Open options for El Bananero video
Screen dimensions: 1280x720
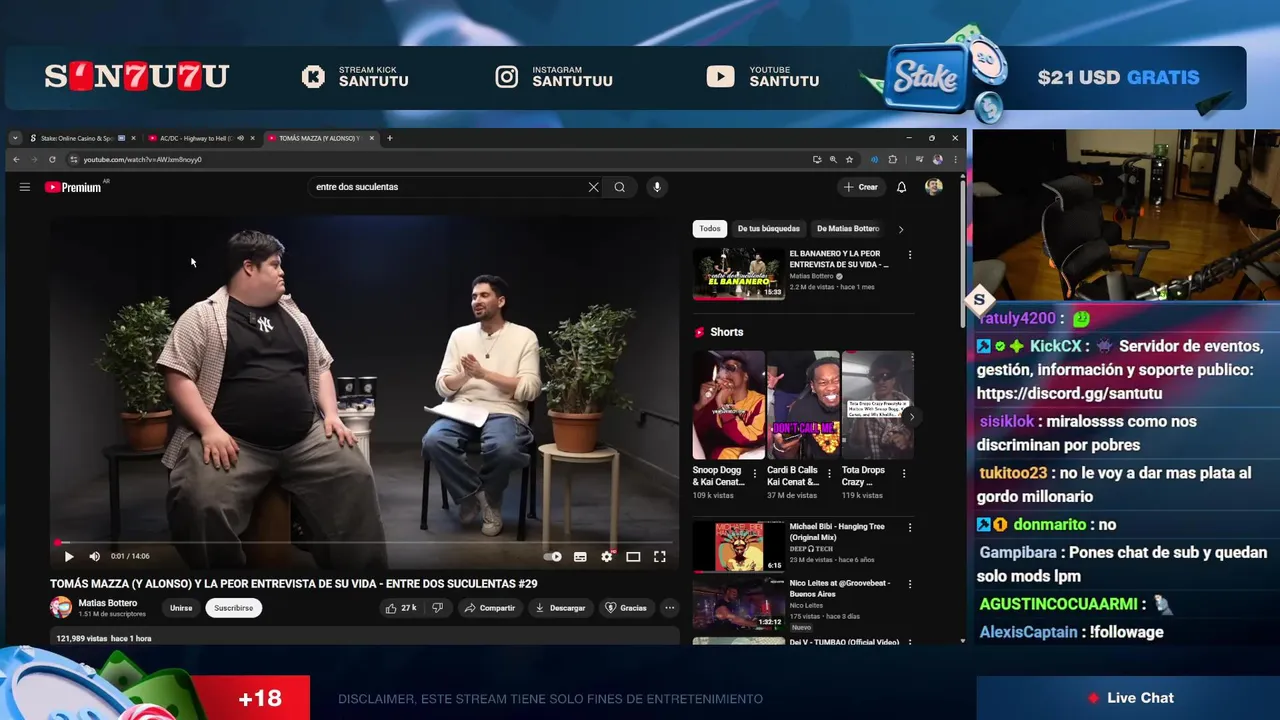pyautogui.click(x=910, y=255)
